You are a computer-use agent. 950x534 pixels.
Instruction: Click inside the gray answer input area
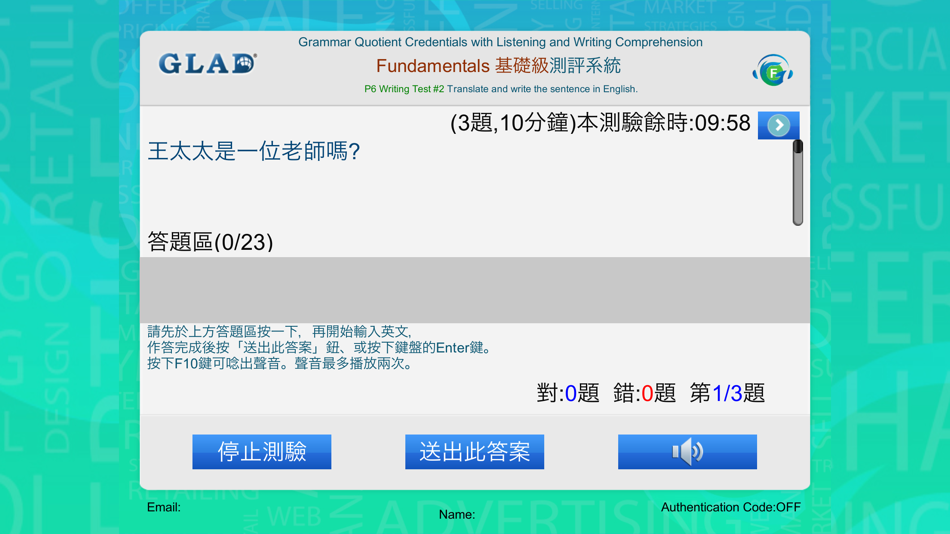pos(474,290)
